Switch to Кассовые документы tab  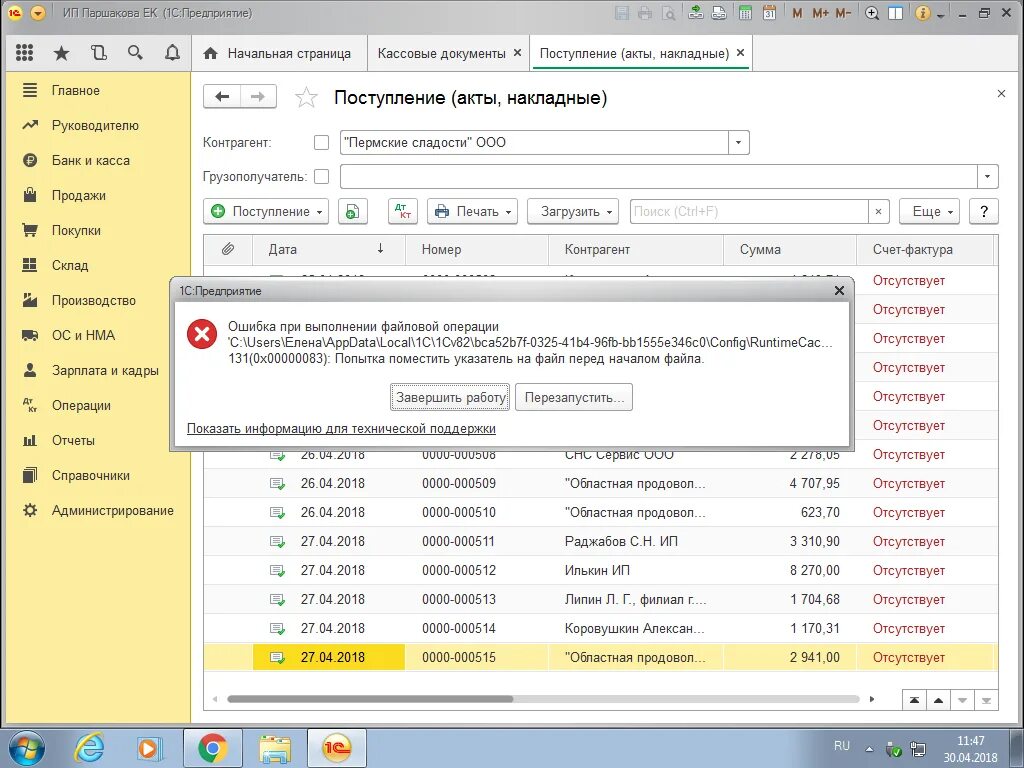point(441,54)
